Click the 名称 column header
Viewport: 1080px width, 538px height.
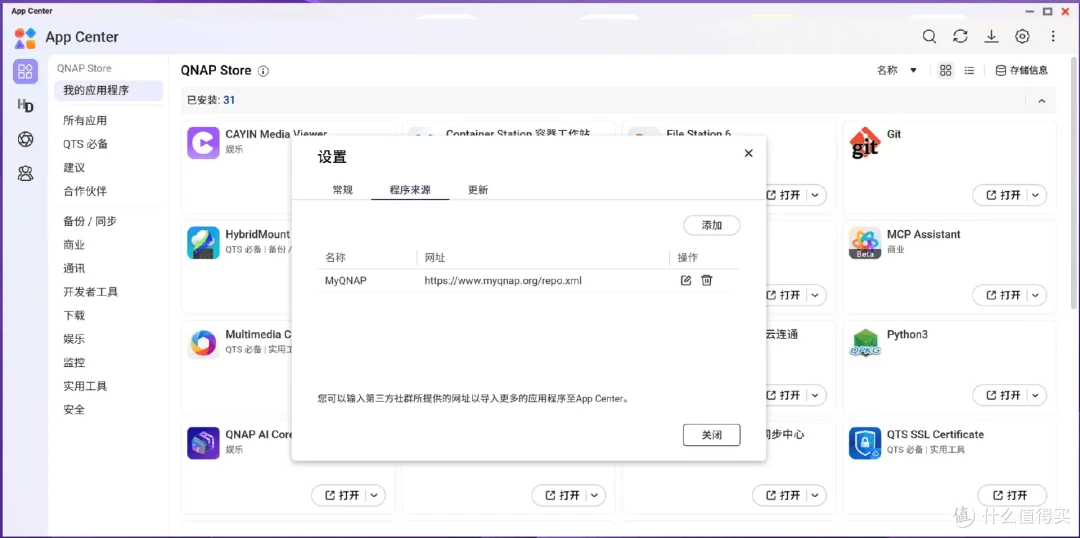pyautogui.click(x=335, y=258)
